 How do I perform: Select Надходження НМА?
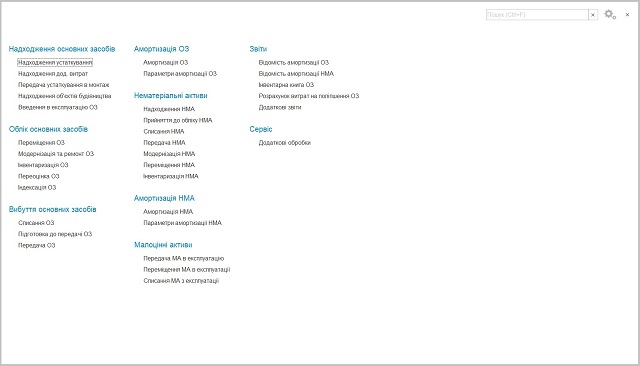point(169,109)
